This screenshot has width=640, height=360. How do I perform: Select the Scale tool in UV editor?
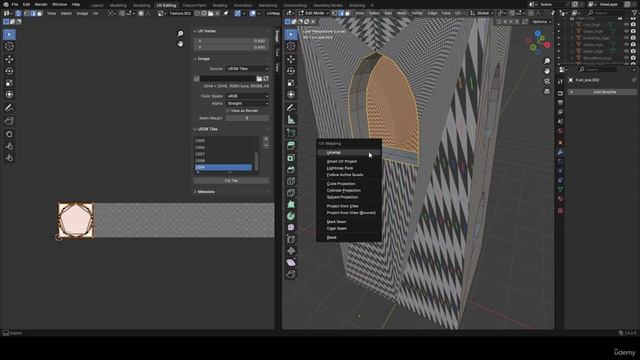pyautogui.click(x=9, y=83)
